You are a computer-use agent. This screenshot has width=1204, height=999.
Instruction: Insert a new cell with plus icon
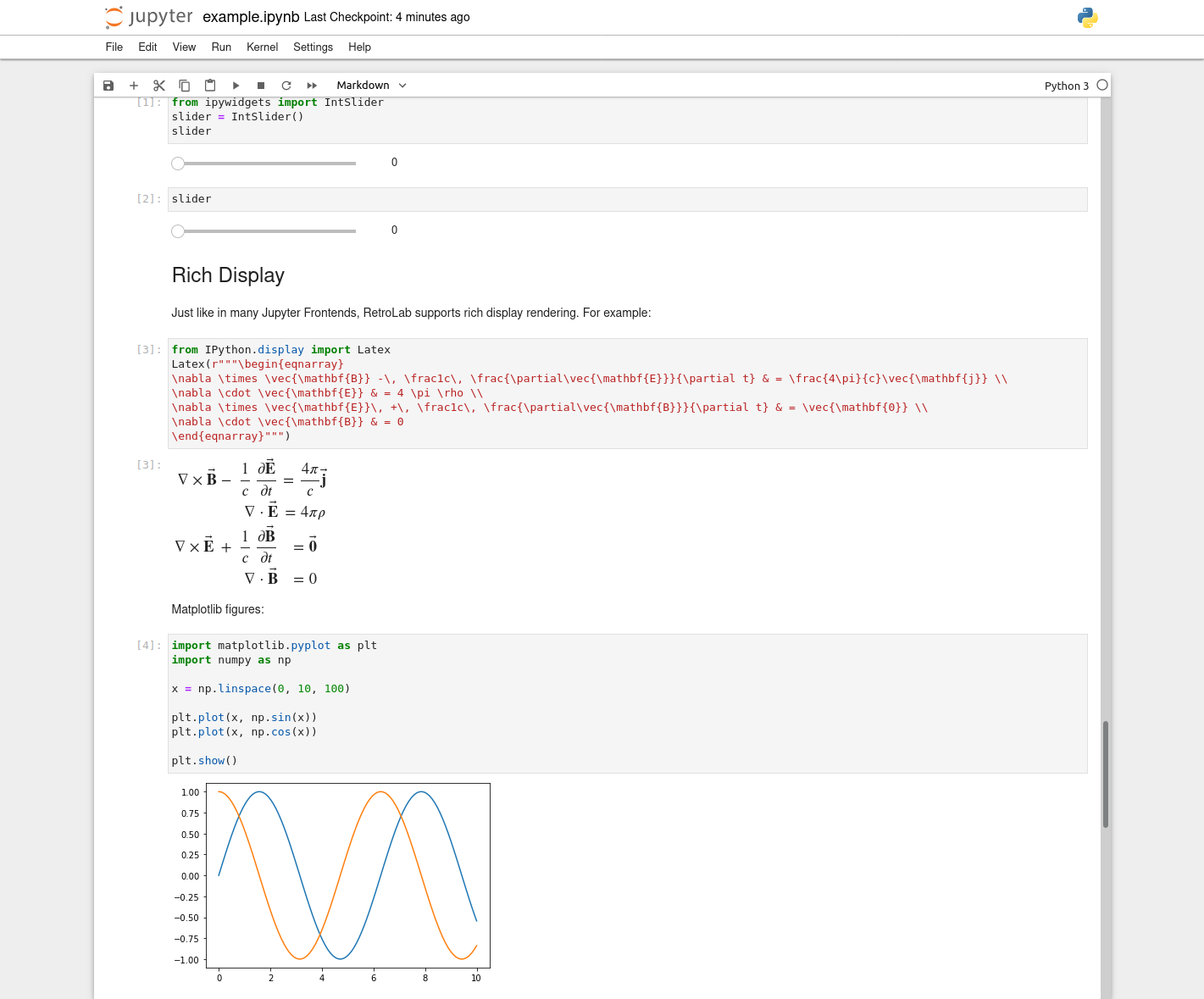point(134,86)
